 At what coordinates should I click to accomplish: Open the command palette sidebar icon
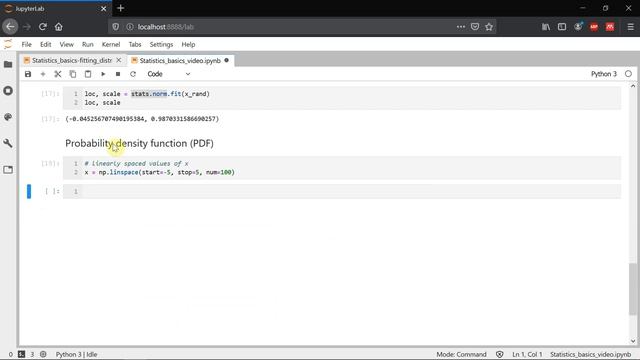[x=8, y=117]
